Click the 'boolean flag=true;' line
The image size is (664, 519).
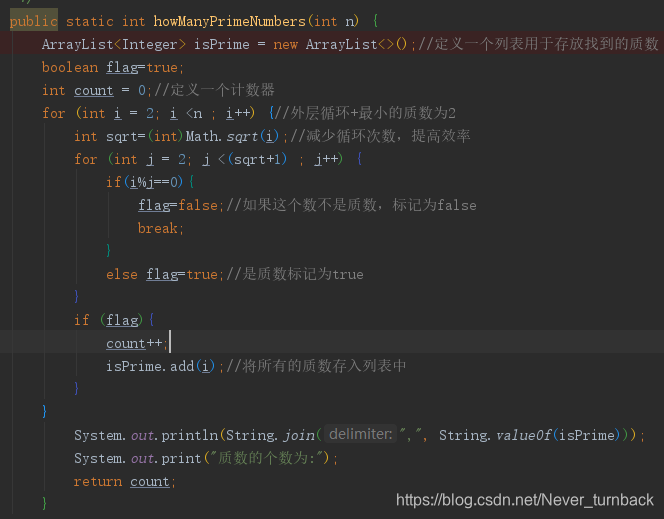click(x=113, y=67)
